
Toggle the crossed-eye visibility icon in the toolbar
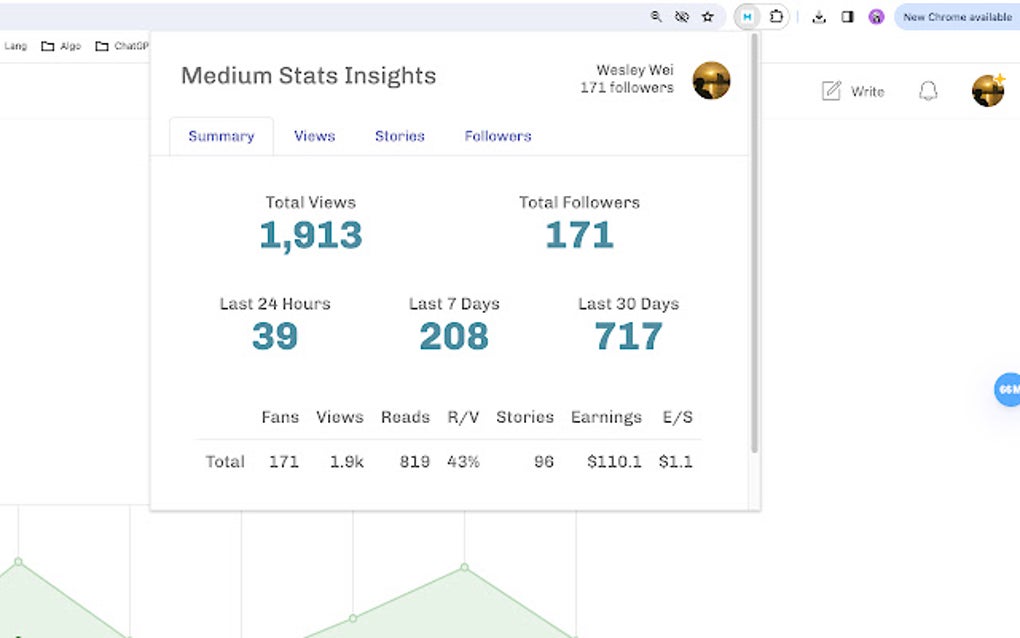pos(681,17)
